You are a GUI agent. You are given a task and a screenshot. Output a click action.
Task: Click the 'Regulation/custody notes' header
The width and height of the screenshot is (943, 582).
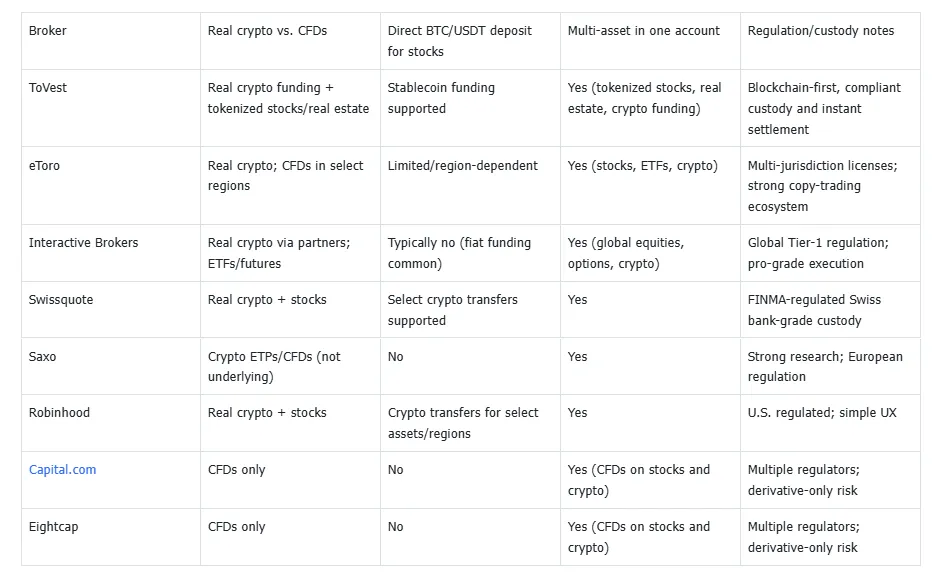820,31
